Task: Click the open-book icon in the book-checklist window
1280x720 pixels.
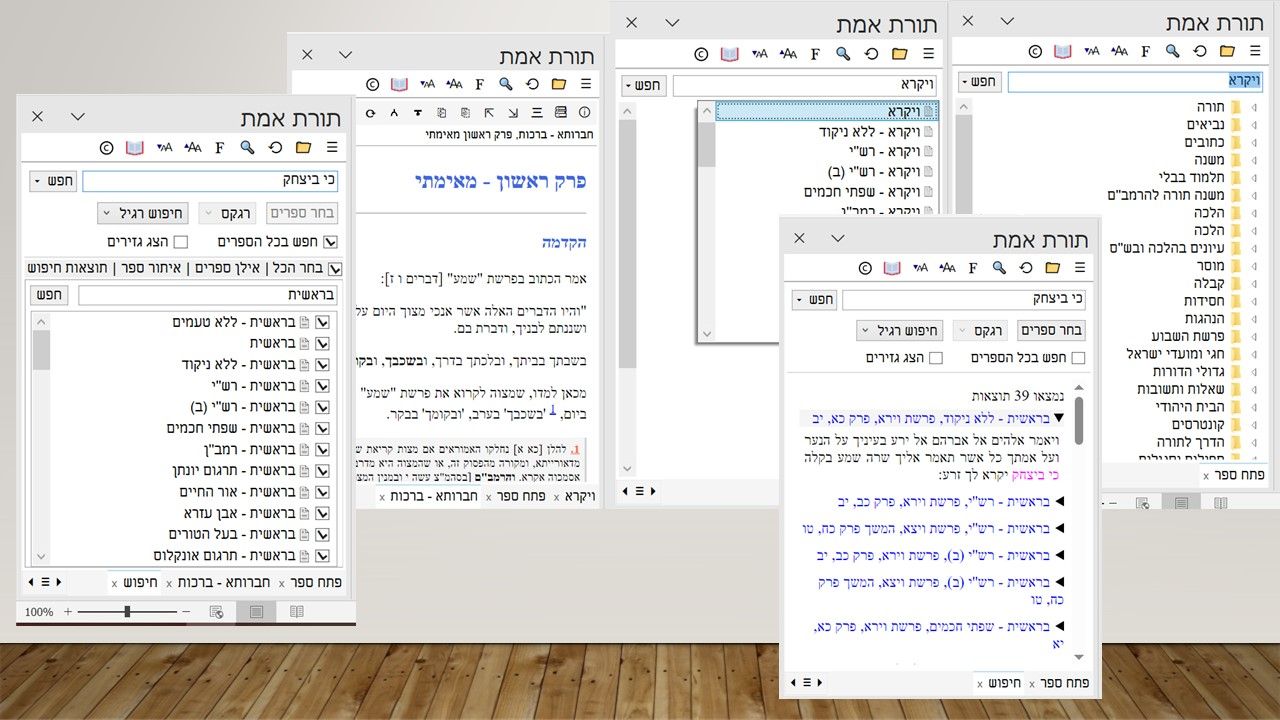Action: pyautogui.click(x=135, y=148)
